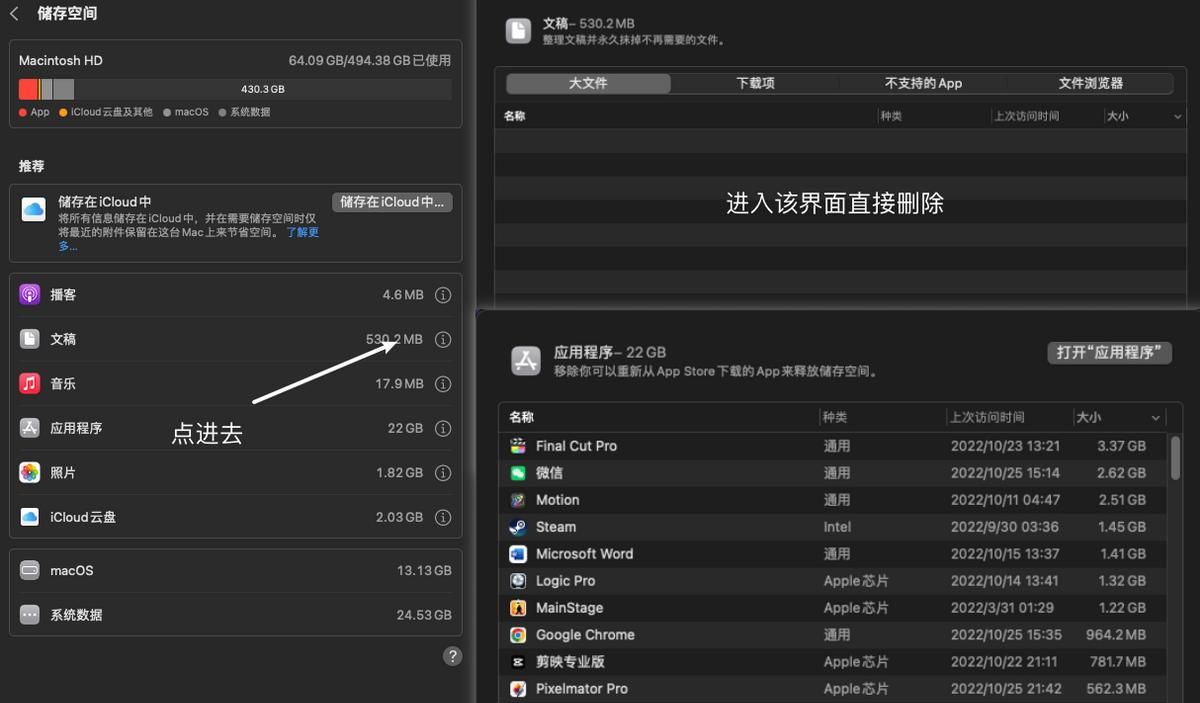Click the 照片 icon in the sidebar
This screenshot has height=703, width=1200.
pos(31,472)
